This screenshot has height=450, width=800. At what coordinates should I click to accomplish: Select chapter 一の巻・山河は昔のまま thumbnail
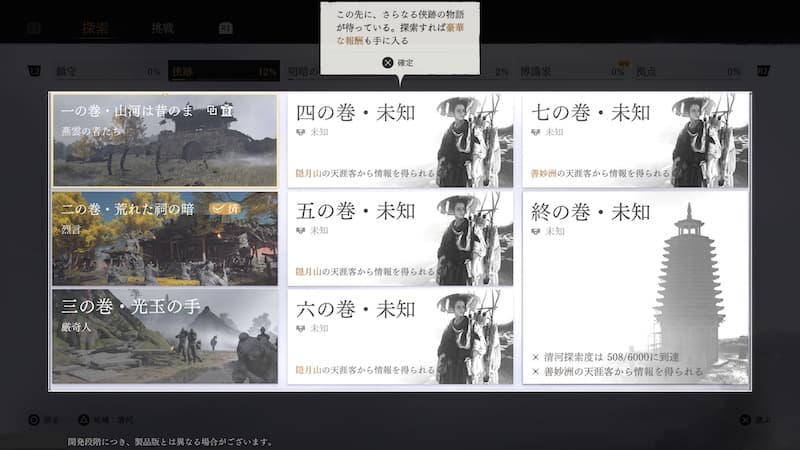tap(165, 140)
